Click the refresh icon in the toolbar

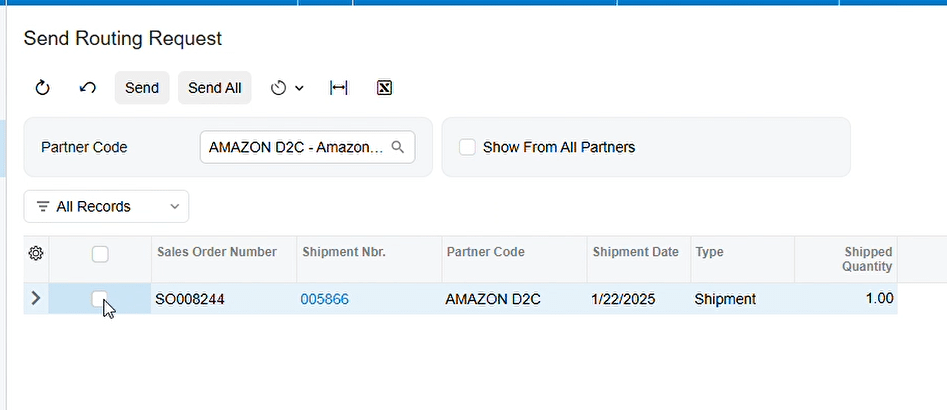tap(42, 88)
